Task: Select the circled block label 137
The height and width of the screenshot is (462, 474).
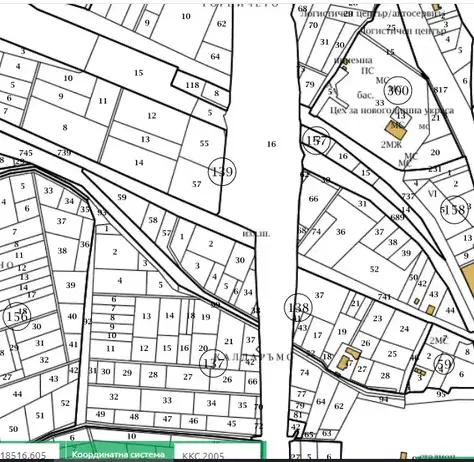Action: (x=213, y=363)
